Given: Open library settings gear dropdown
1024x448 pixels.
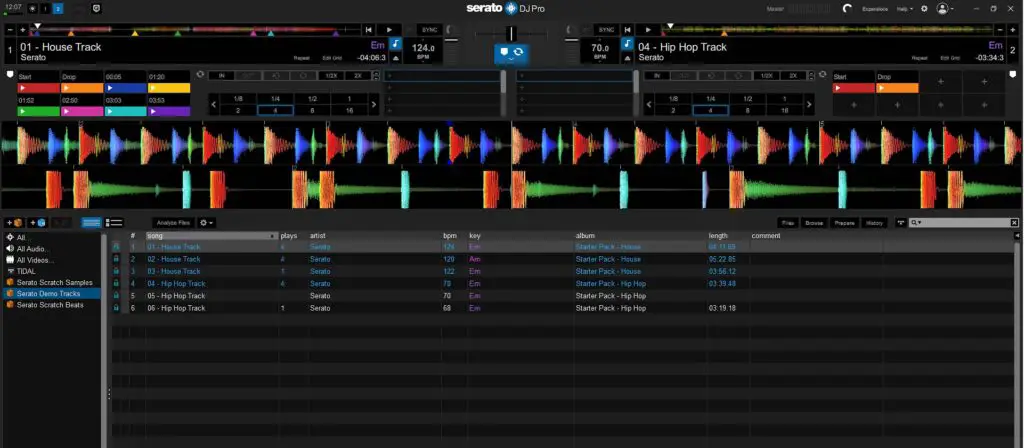Looking at the screenshot, I should (206, 223).
